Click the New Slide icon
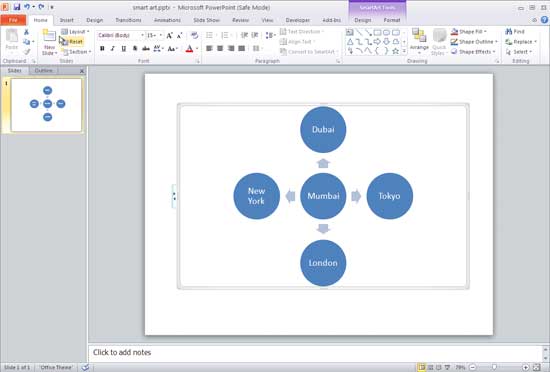550x372 pixels. coord(49,36)
